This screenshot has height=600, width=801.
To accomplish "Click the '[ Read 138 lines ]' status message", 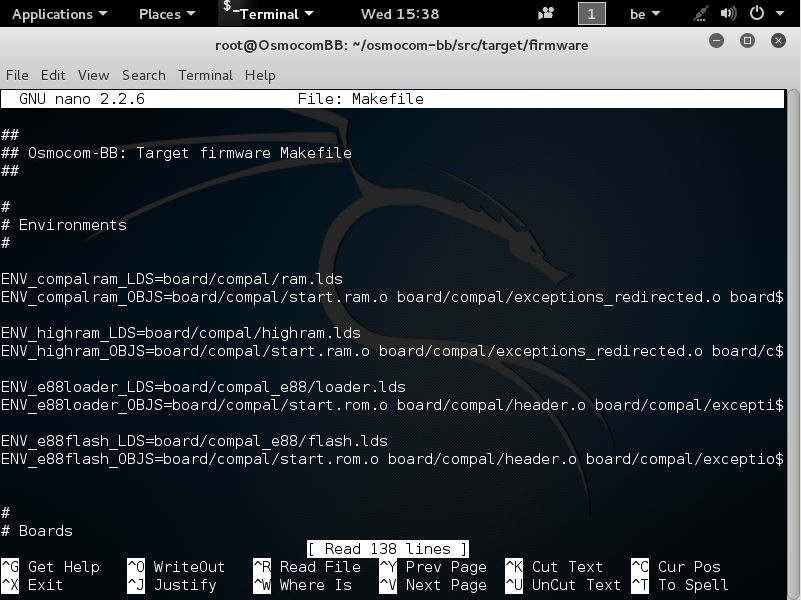I will pyautogui.click(x=388, y=549).
